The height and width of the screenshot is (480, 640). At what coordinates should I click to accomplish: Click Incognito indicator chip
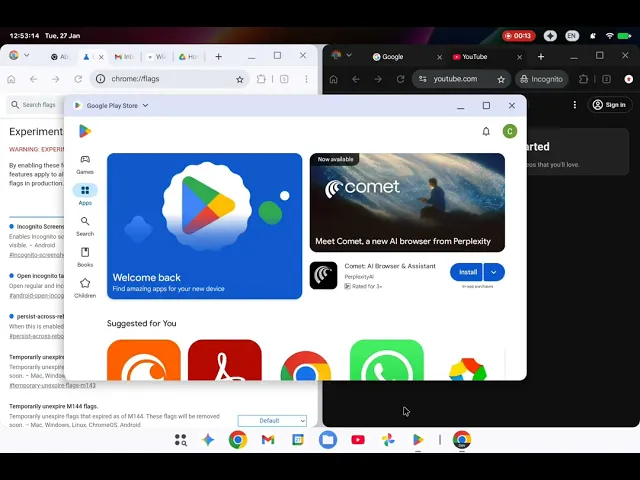point(541,79)
